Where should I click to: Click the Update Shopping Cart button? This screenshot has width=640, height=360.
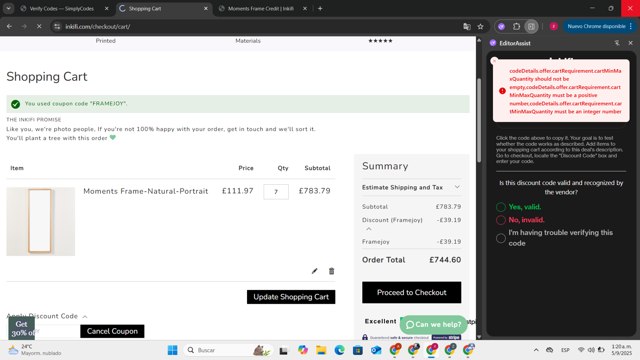pyautogui.click(x=291, y=297)
